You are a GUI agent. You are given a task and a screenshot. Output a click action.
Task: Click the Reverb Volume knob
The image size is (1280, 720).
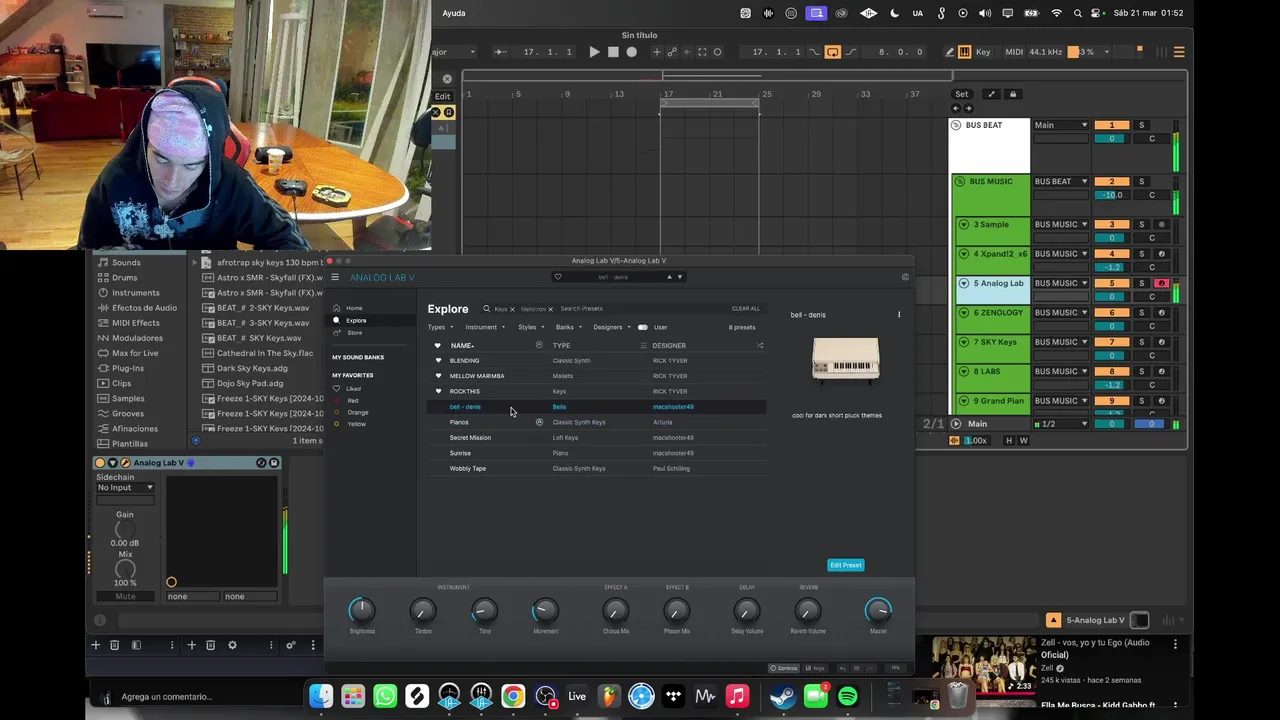pyautogui.click(x=808, y=610)
